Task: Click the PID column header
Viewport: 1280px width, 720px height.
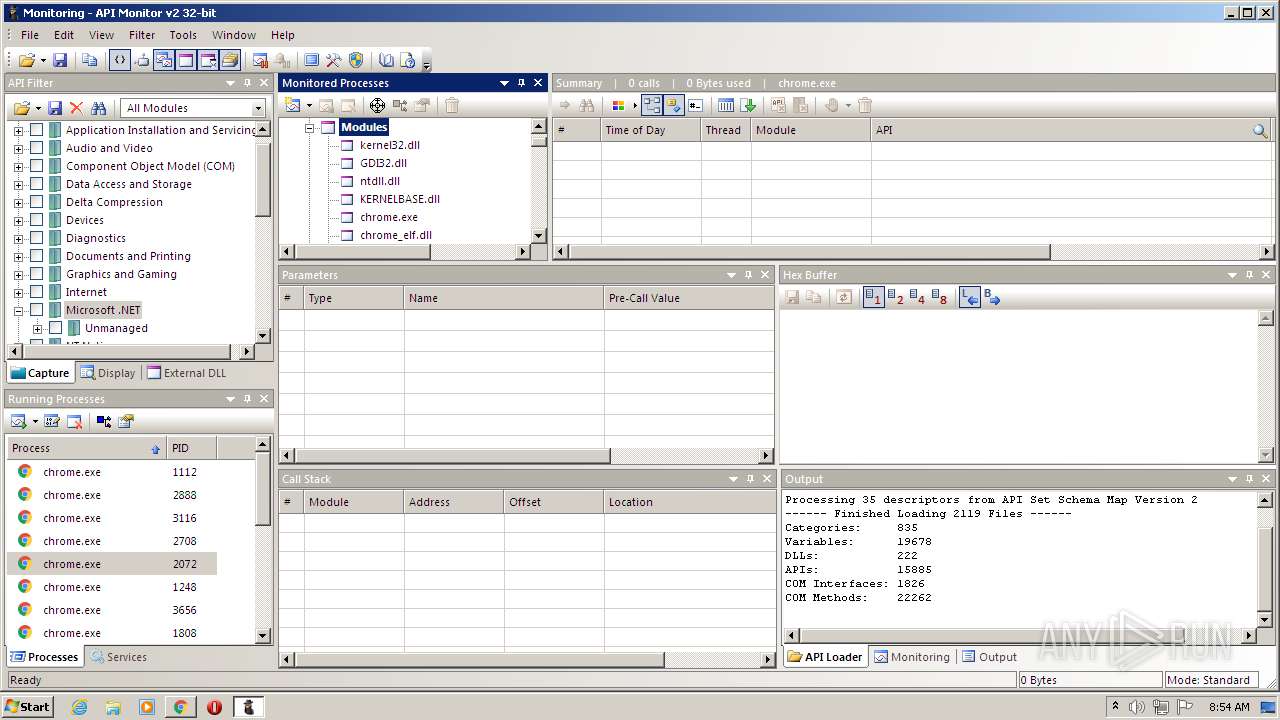Action: coord(191,448)
